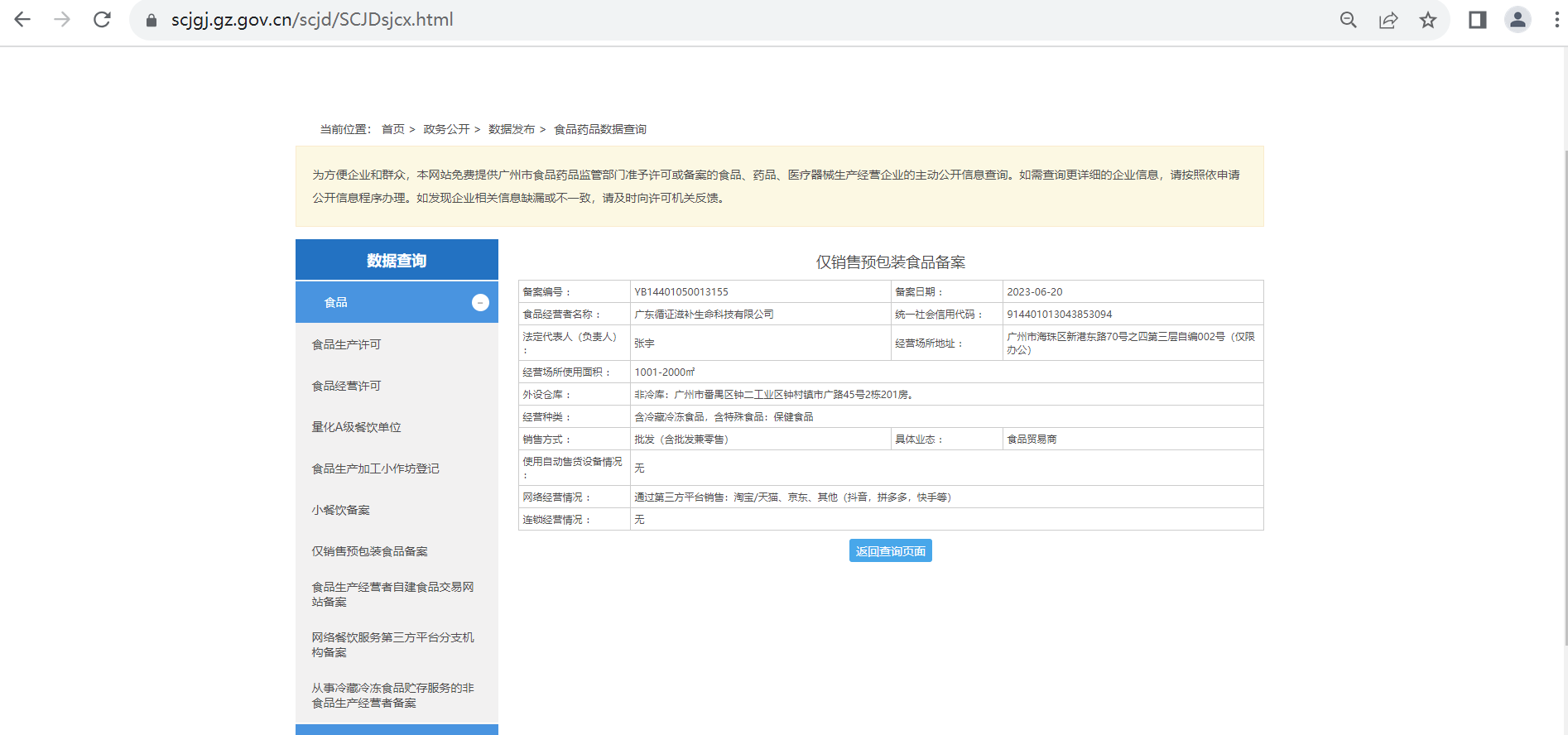1568x735 pixels.
Task: Open the Chrome three-dot menu
Action: coord(1556,20)
